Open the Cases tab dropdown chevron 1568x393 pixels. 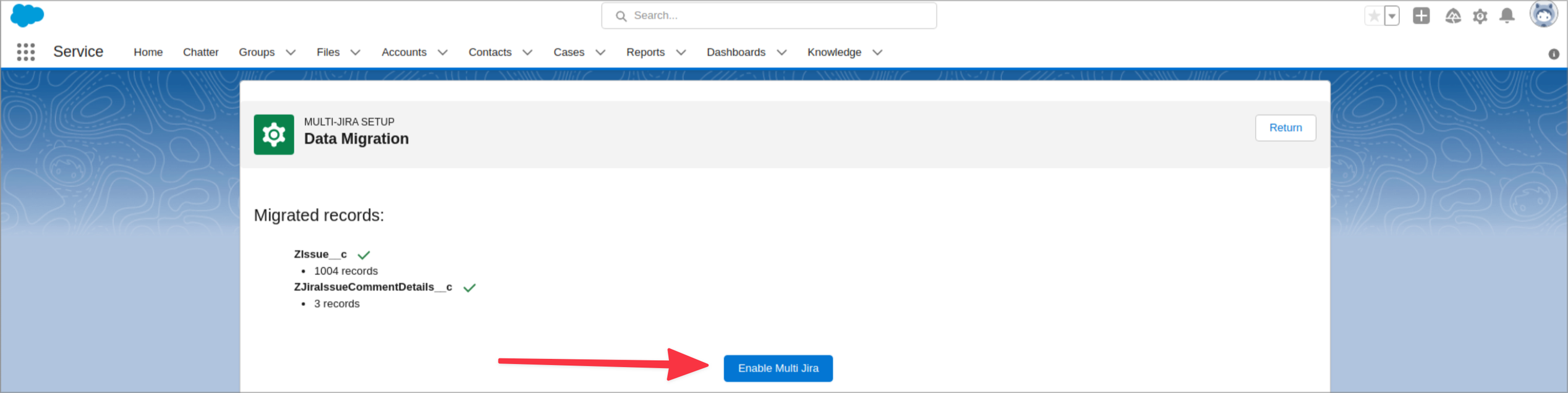600,53
